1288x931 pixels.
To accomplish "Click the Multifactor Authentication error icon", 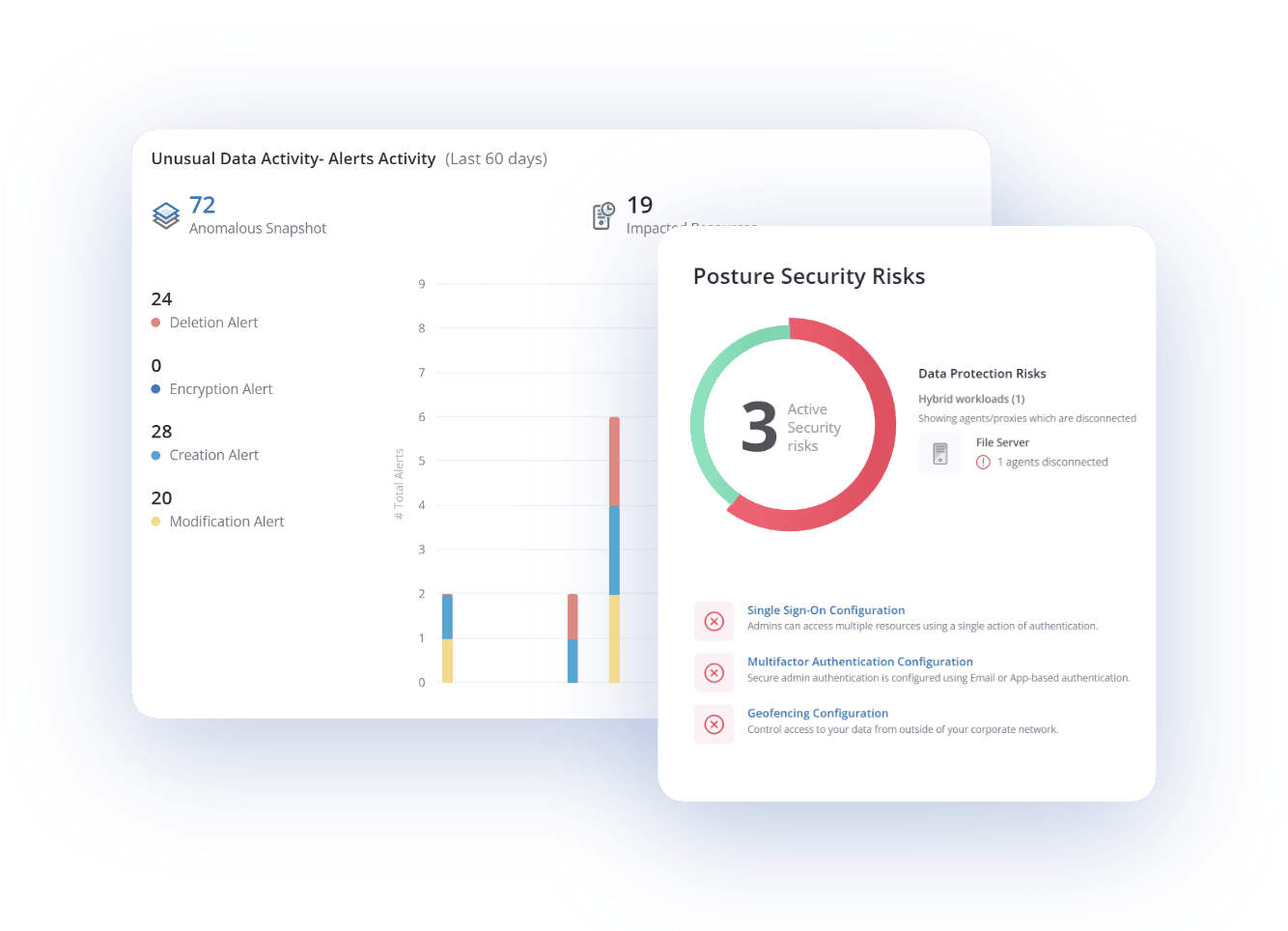I will coord(714,673).
